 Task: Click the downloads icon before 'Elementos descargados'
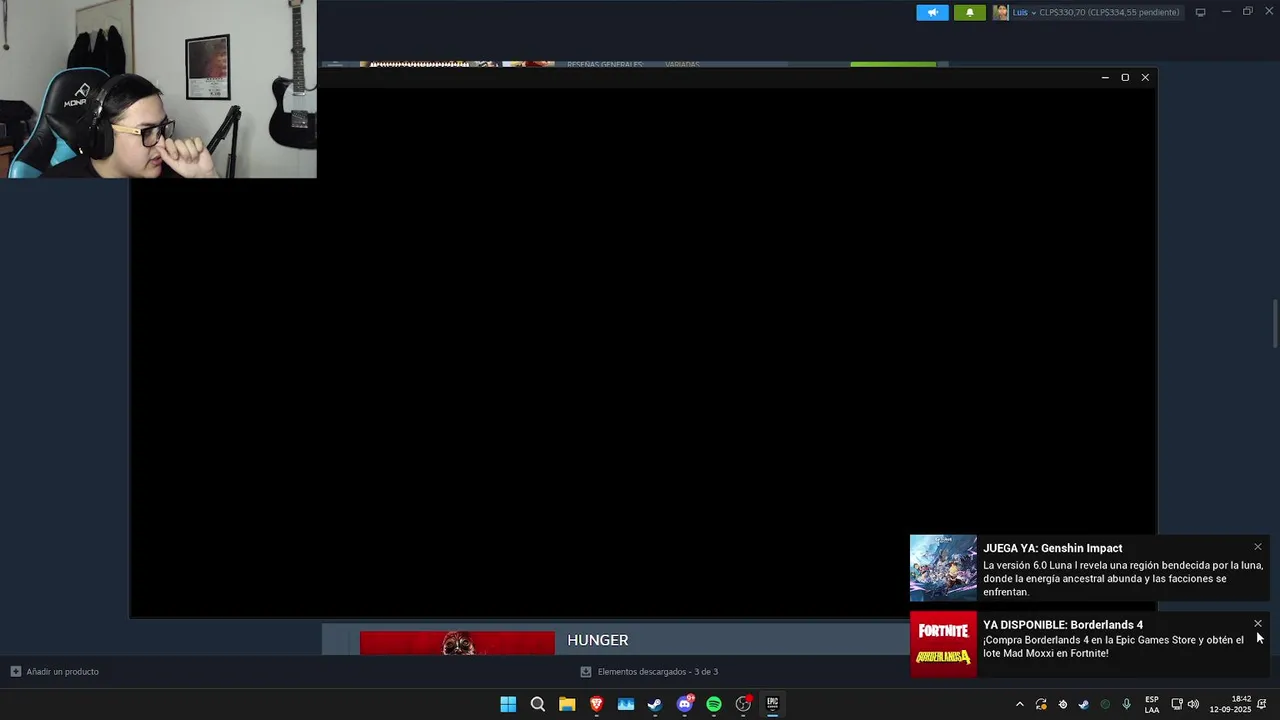click(586, 672)
